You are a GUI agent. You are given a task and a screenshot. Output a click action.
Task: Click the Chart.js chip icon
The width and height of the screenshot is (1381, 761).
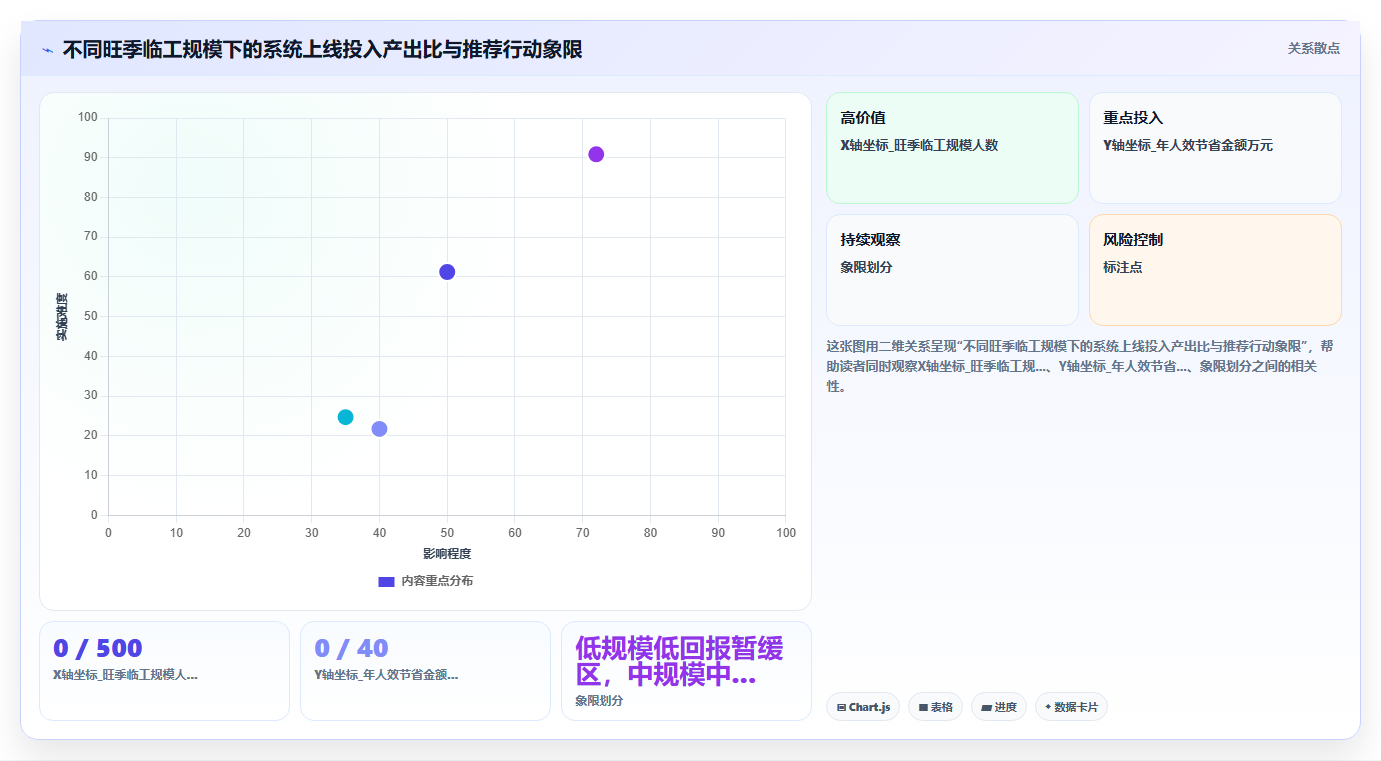tap(841, 708)
